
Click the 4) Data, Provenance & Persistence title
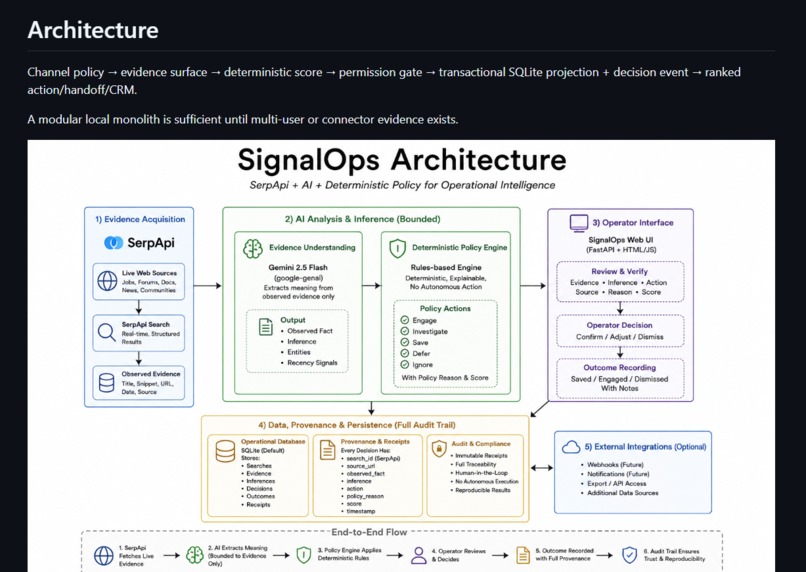point(357,426)
